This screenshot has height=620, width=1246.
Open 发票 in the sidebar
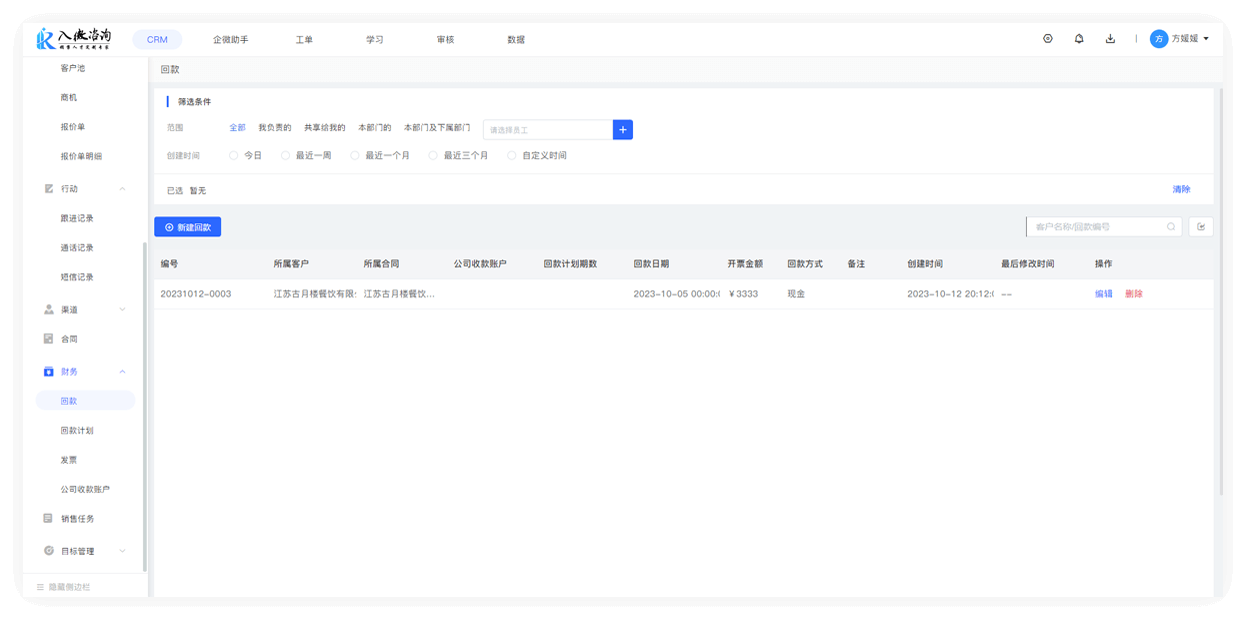(69, 460)
